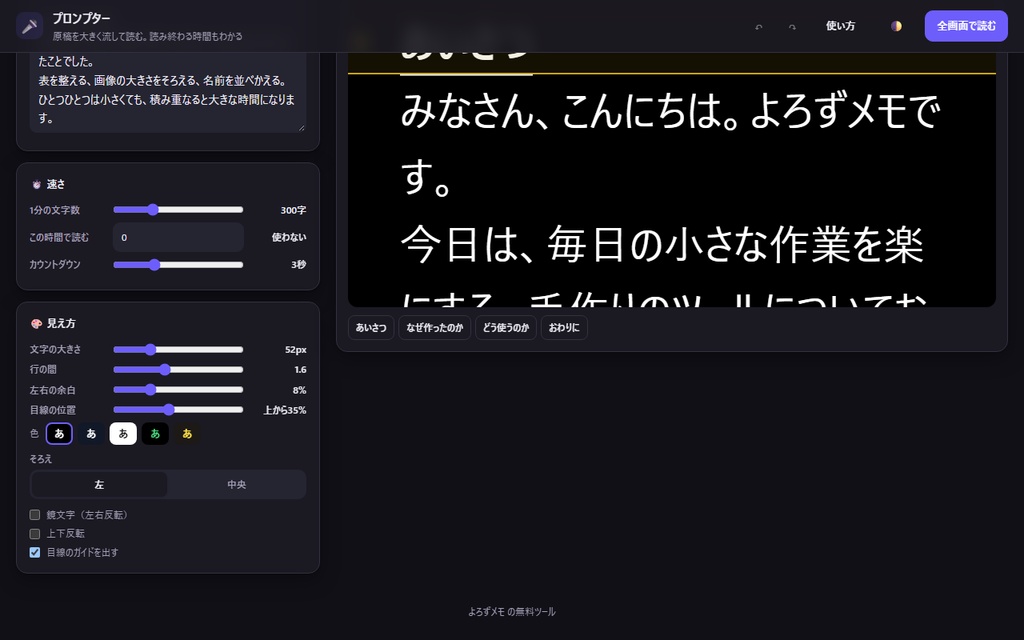Screen dimensions: 1024x640
Task: Click the textarea resize handle corner
Action: pyautogui.click(x=302, y=128)
